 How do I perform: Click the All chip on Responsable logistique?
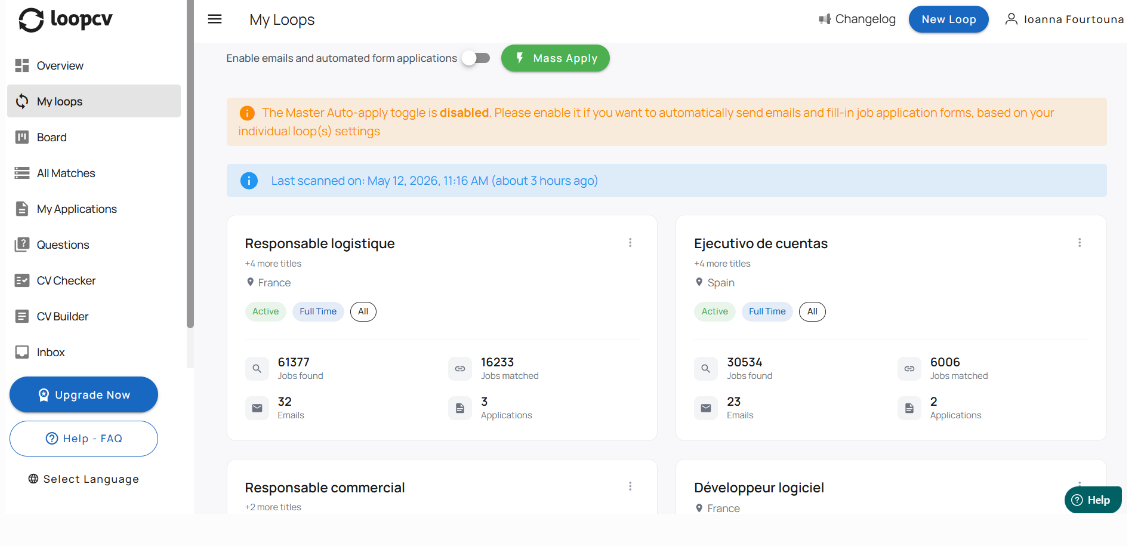point(364,312)
